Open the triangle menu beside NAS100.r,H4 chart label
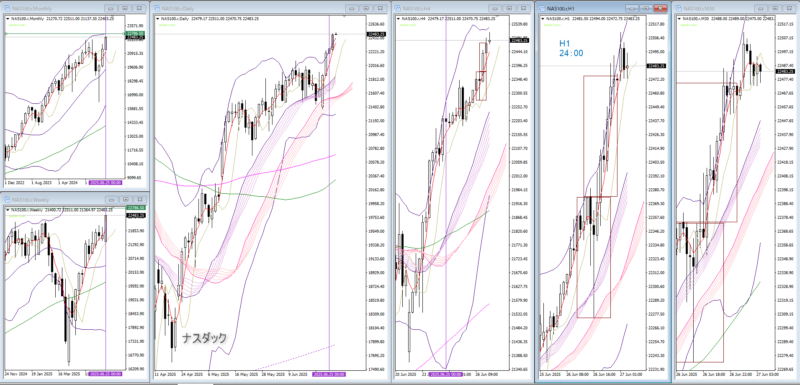The image size is (800, 385). (x=398, y=19)
